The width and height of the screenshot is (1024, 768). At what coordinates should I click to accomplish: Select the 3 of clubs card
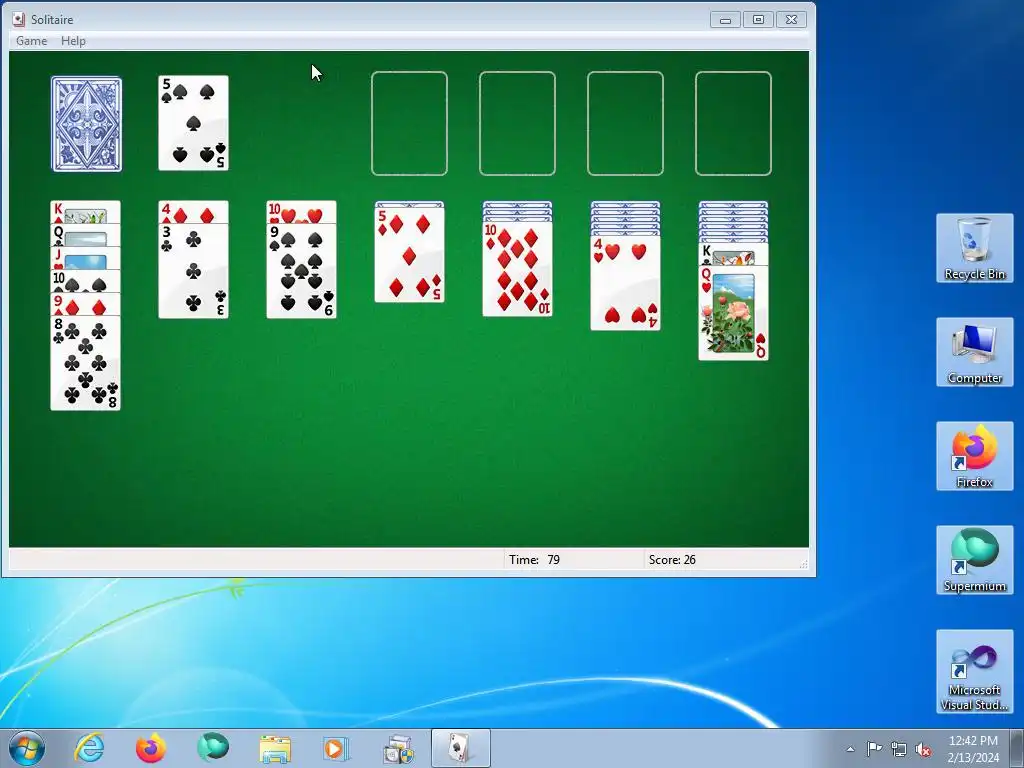[193, 271]
